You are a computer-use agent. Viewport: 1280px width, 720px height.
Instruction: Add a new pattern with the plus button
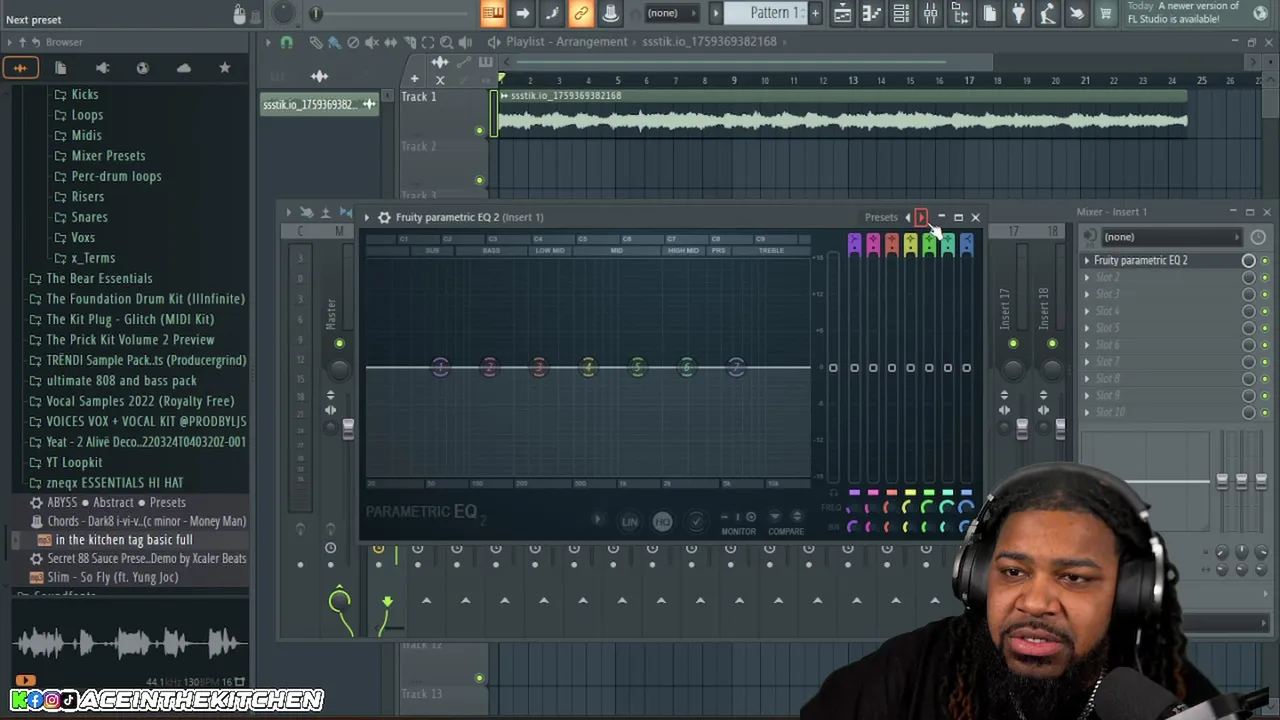pyautogui.click(x=815, y=13)
